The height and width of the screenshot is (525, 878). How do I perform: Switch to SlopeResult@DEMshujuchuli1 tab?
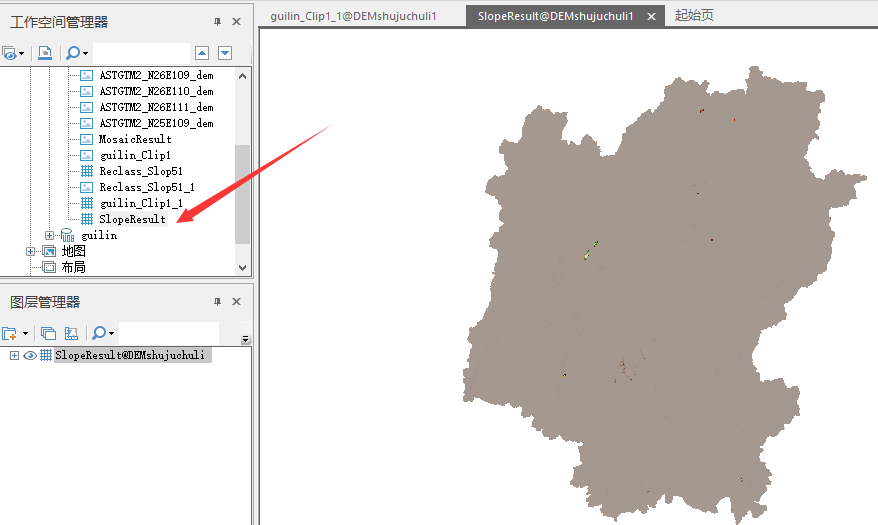tap(555, 16)
